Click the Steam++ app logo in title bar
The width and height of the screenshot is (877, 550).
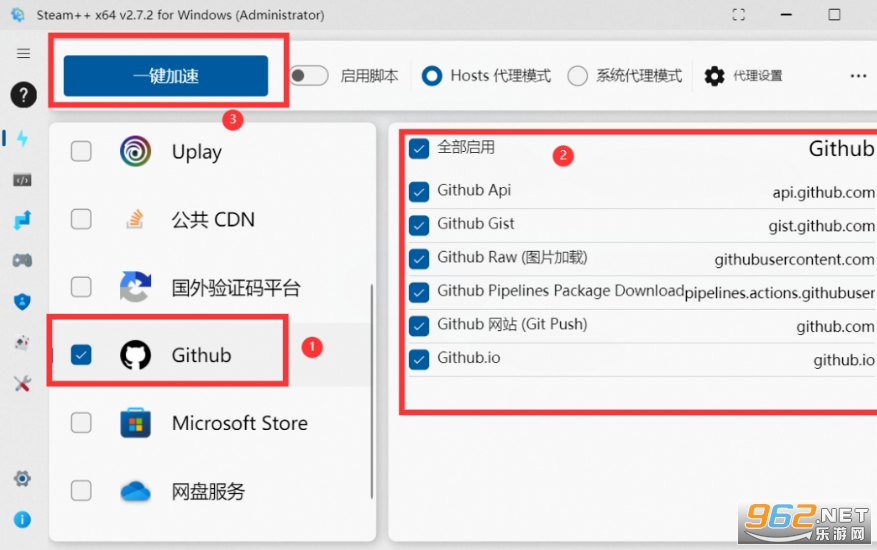(x=17, y=15)
